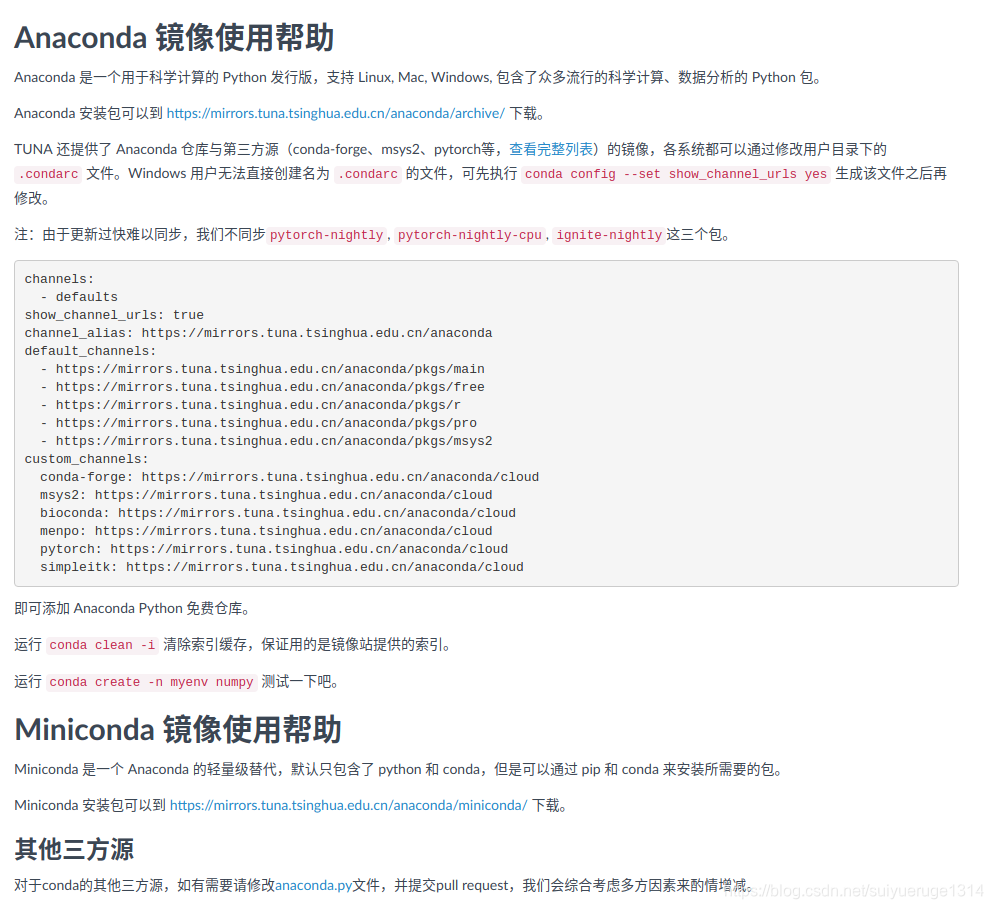Viewport: 993px width, 909px height.
Task: Click the first '.condarc' inline code
Action: 48,174
